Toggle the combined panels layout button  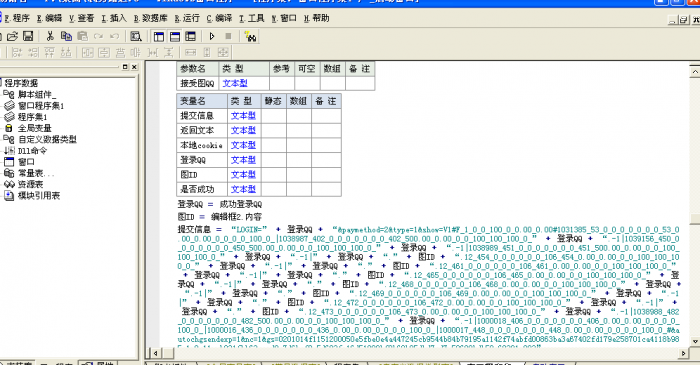tap(191, 37)
